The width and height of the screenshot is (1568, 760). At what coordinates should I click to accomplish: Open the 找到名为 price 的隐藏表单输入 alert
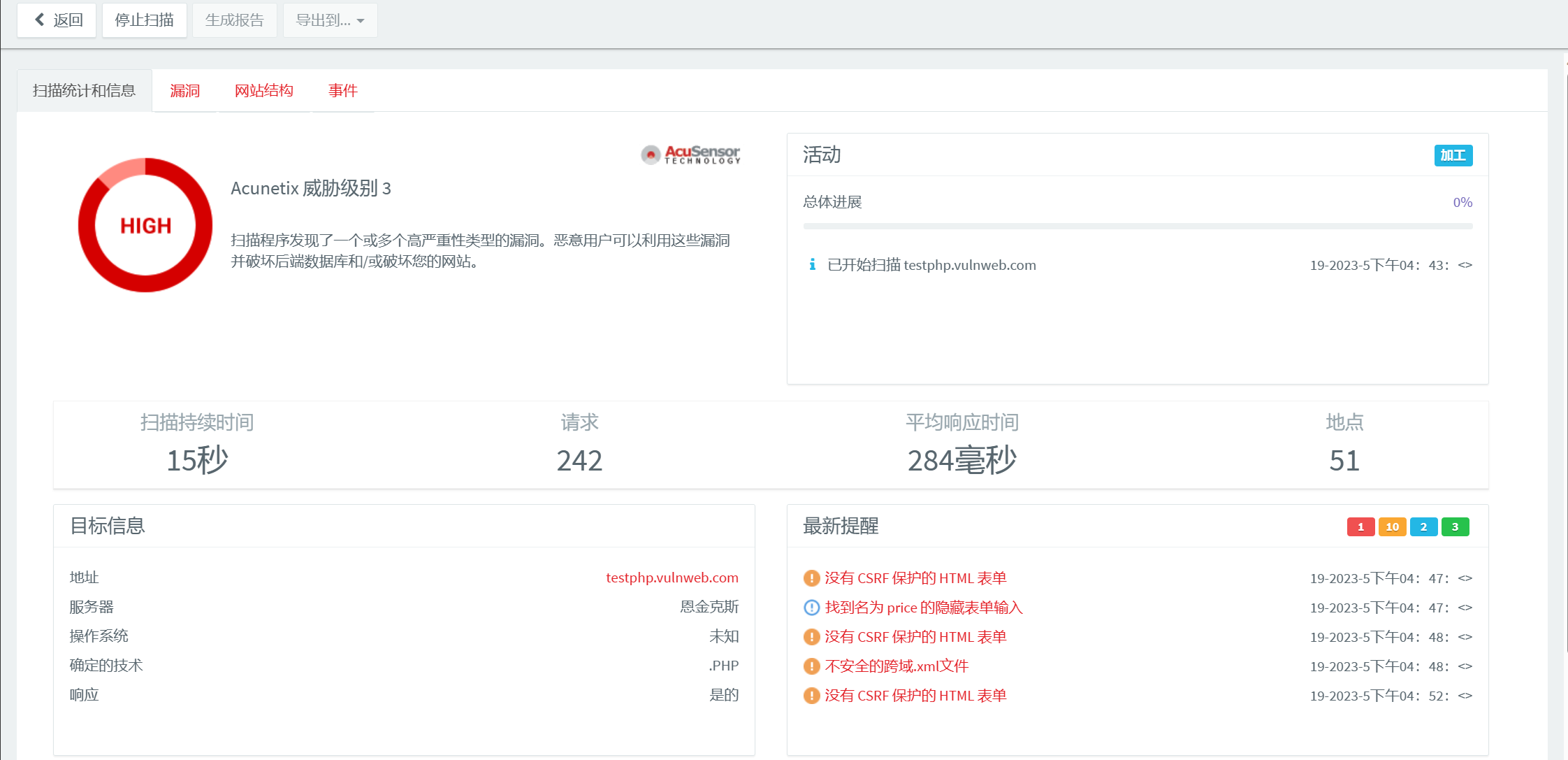tap(923, 608)
